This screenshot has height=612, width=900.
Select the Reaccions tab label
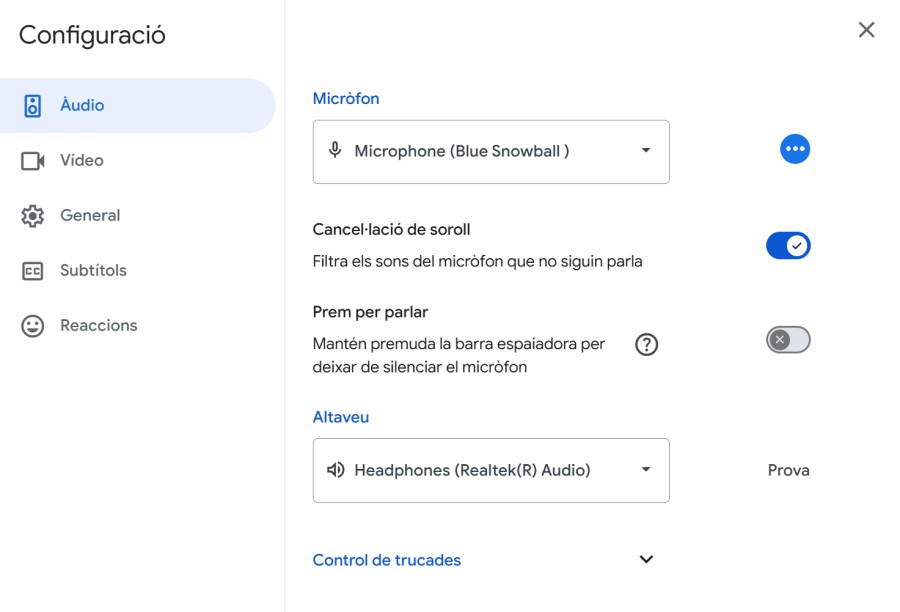point(99,326)
